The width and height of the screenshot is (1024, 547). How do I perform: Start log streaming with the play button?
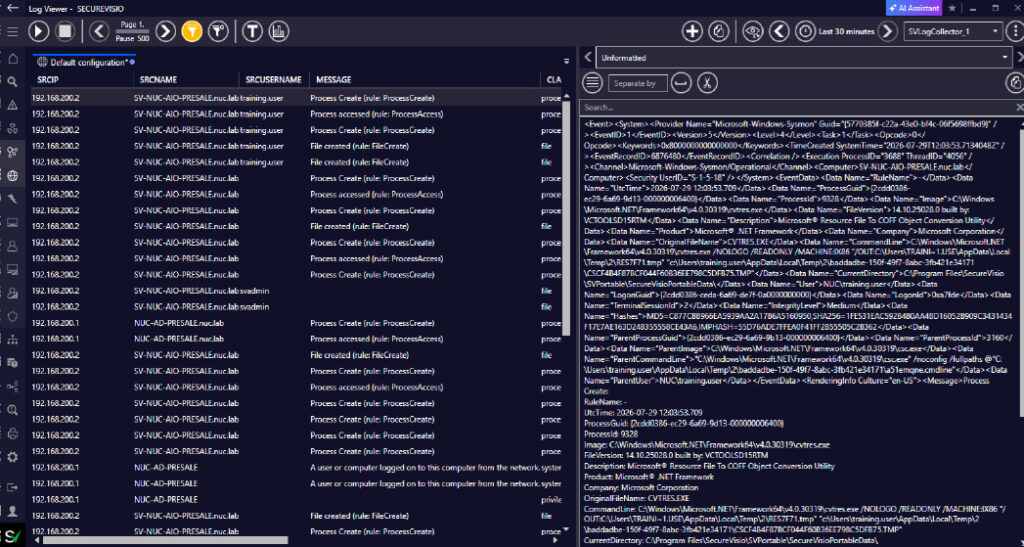[39, 31]
